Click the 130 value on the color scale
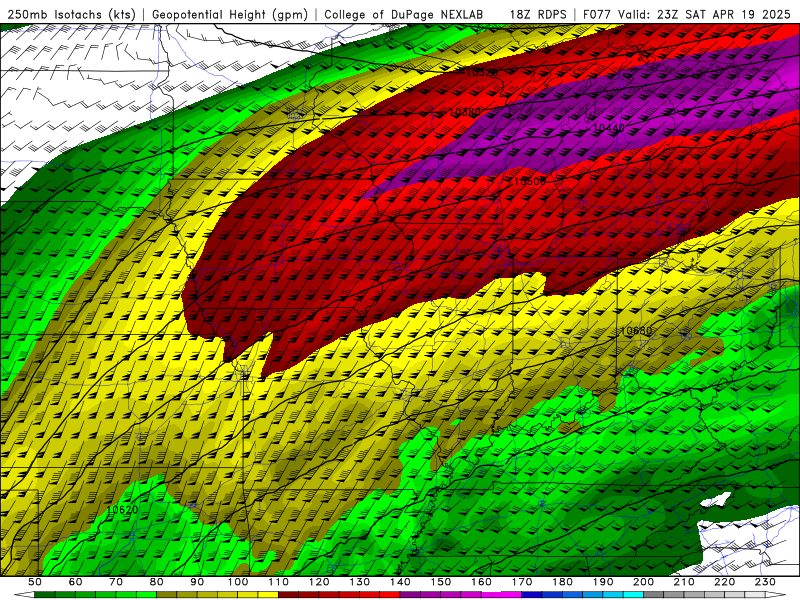Viewport: 800px width, 600px height. point(360,582)
